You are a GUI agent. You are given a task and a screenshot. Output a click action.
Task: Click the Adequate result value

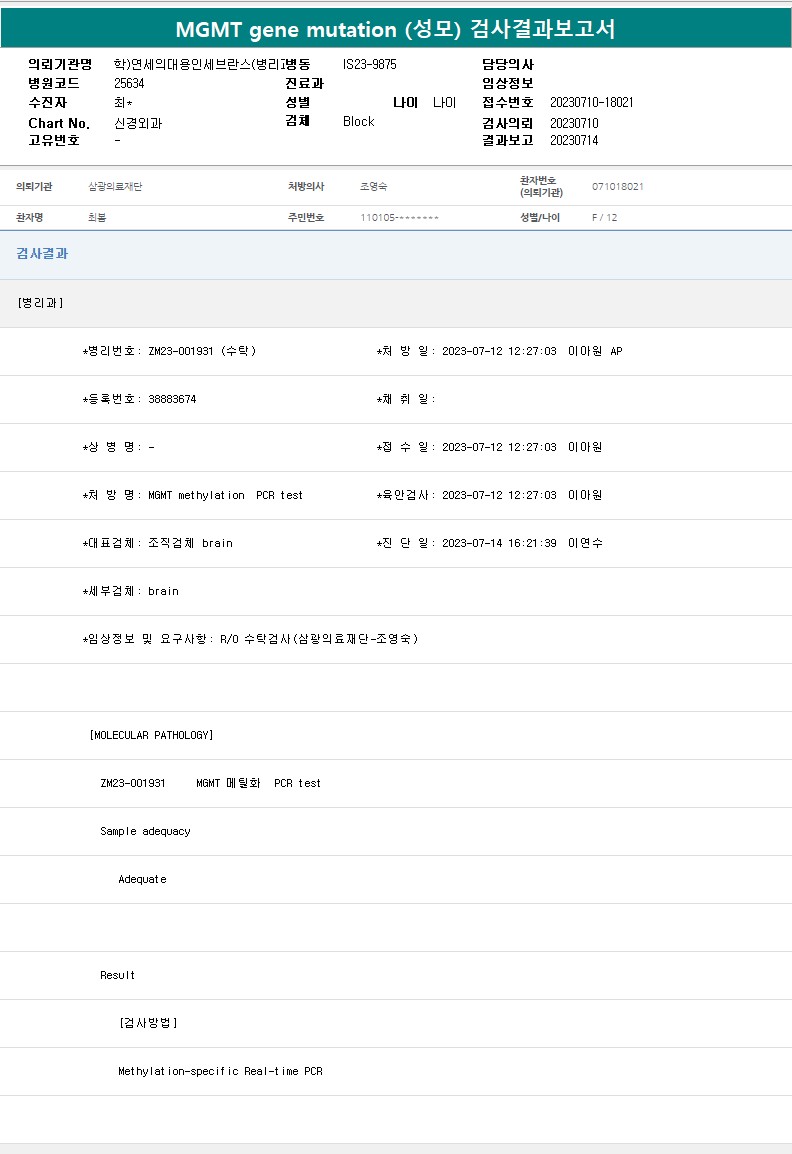tap(142, 879)
